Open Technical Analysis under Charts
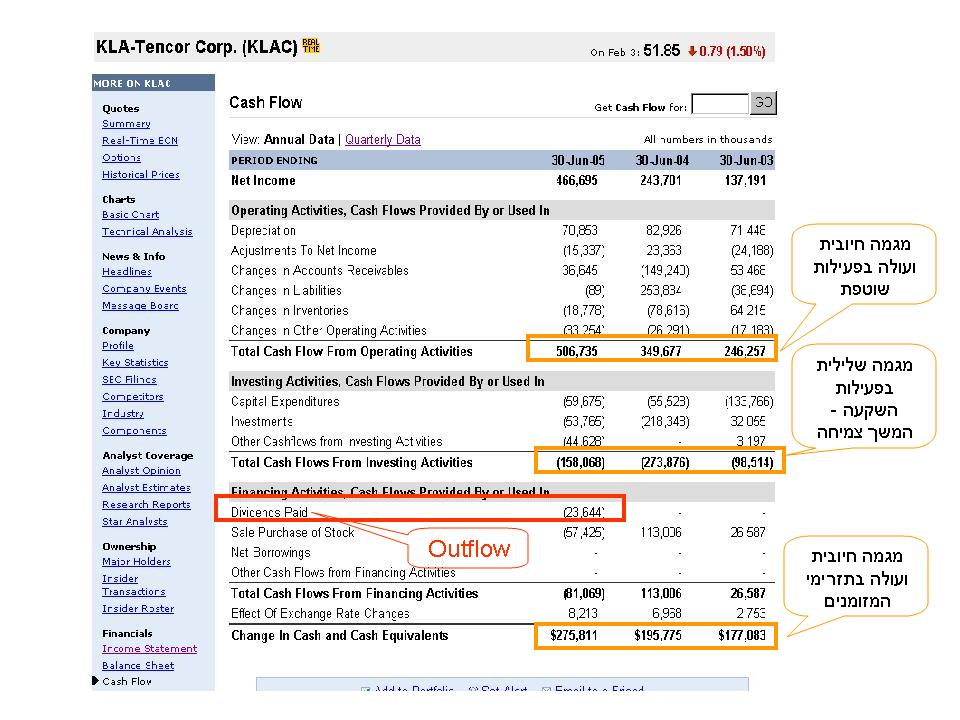Screen dimensions: 960x720 coord(147,232)
